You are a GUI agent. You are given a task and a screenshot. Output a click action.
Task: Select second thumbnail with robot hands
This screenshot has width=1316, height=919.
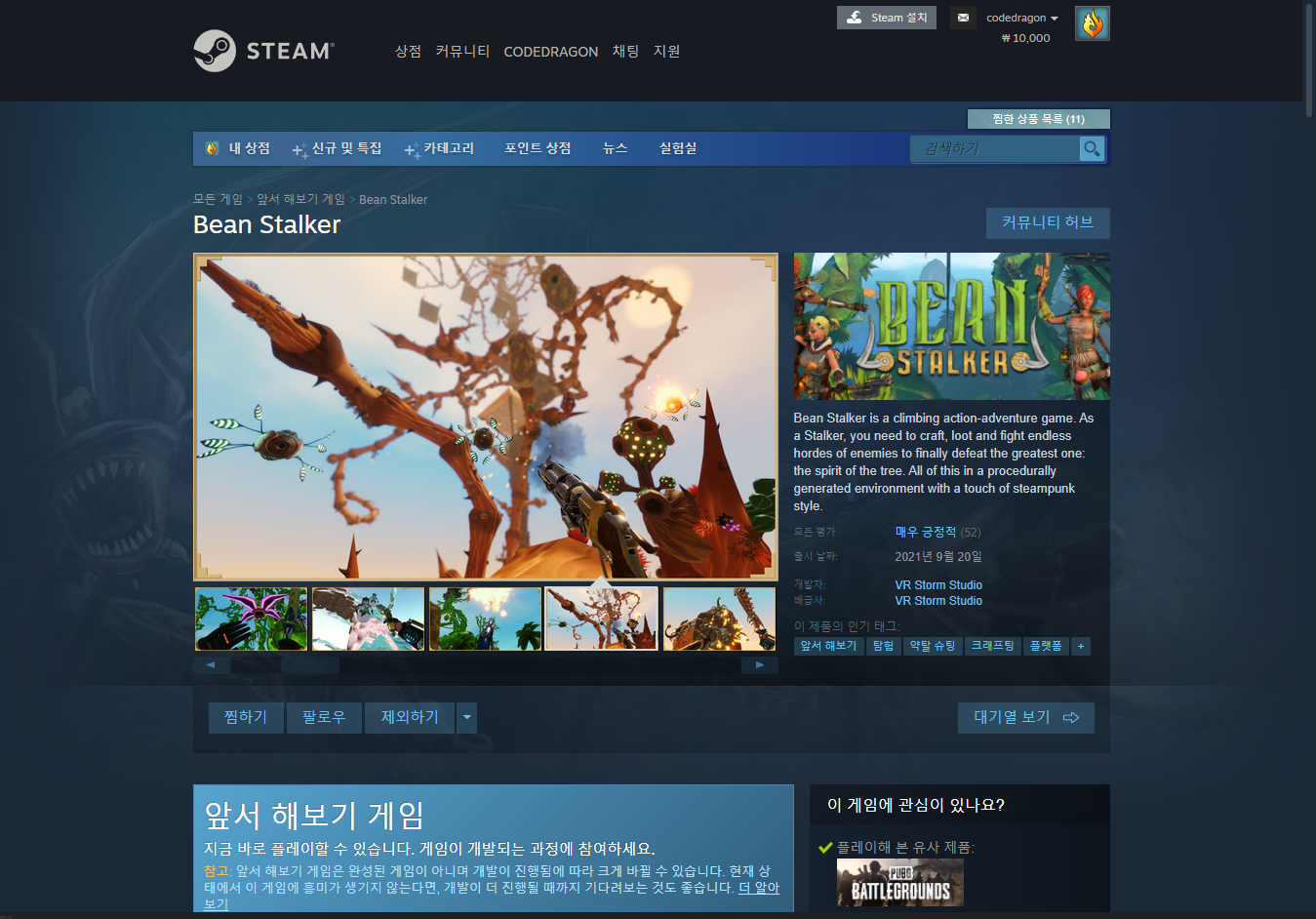pos(368,619)
